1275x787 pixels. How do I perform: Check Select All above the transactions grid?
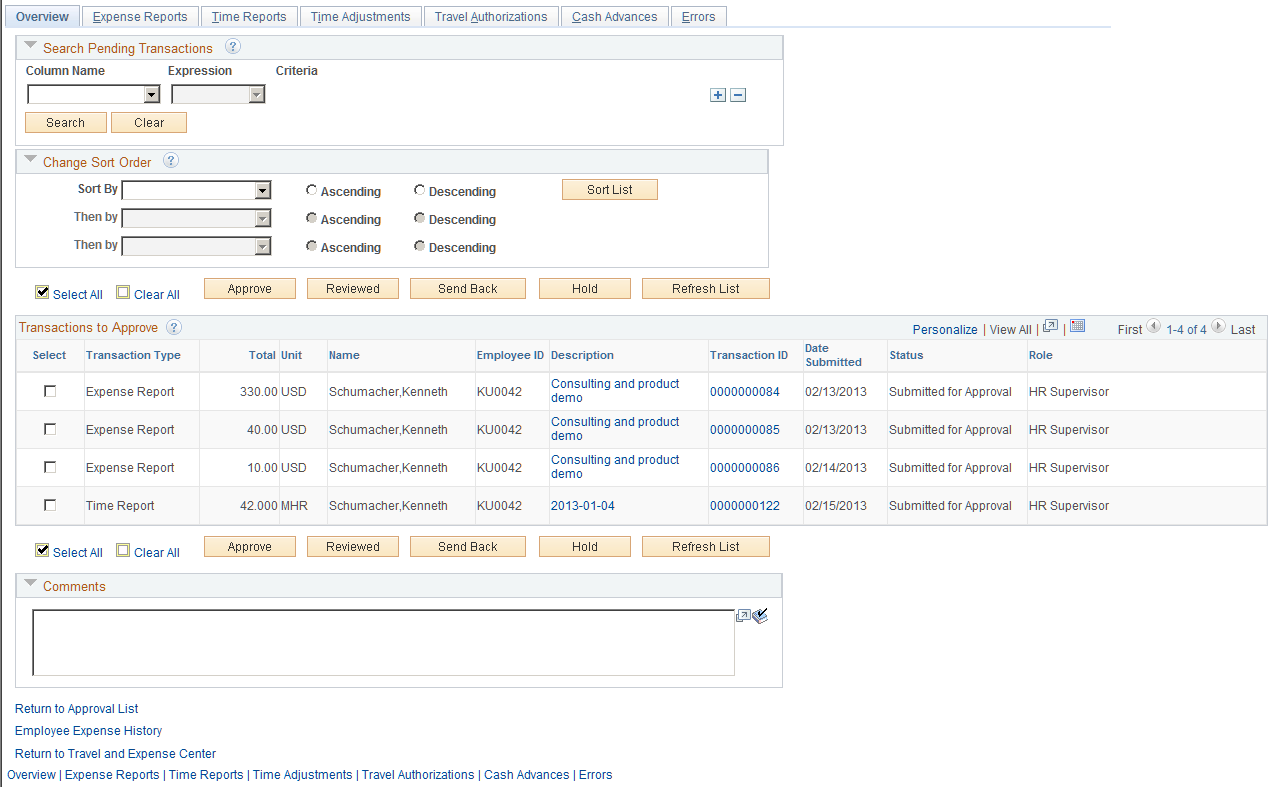(42, 292)
